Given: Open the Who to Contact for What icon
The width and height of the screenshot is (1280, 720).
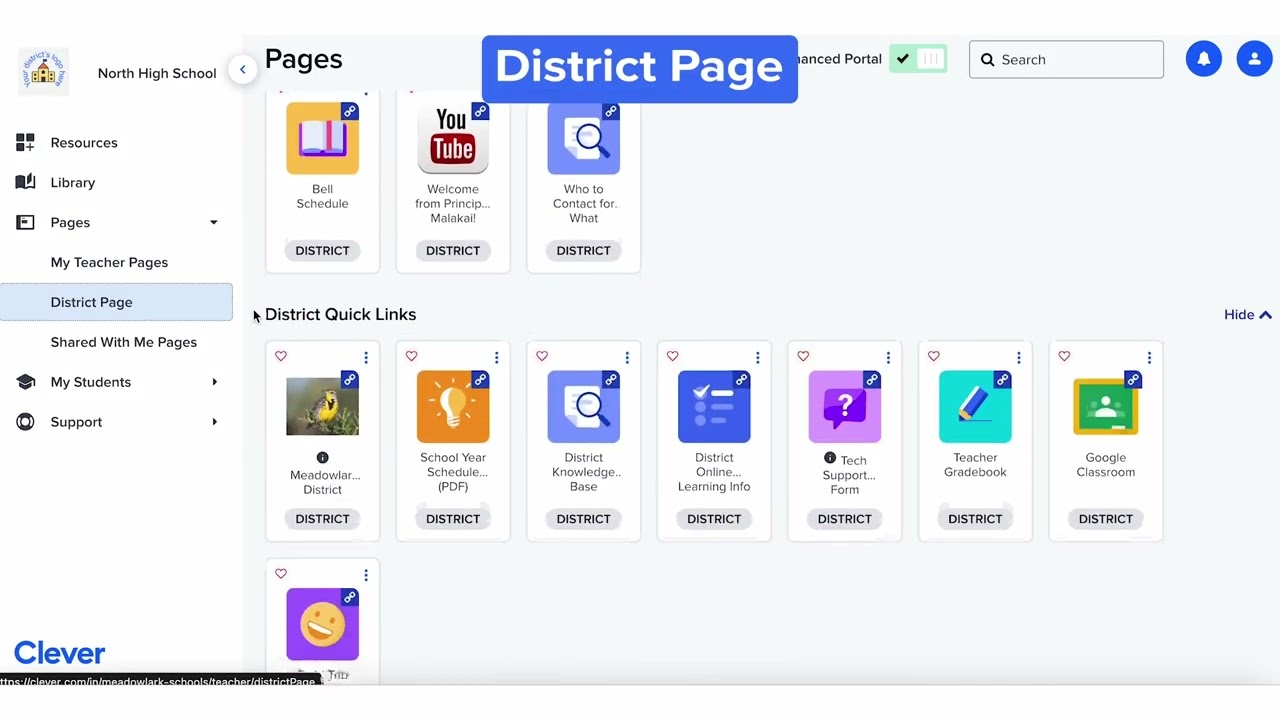Looking at the screenshot, I should pos(583,138).
